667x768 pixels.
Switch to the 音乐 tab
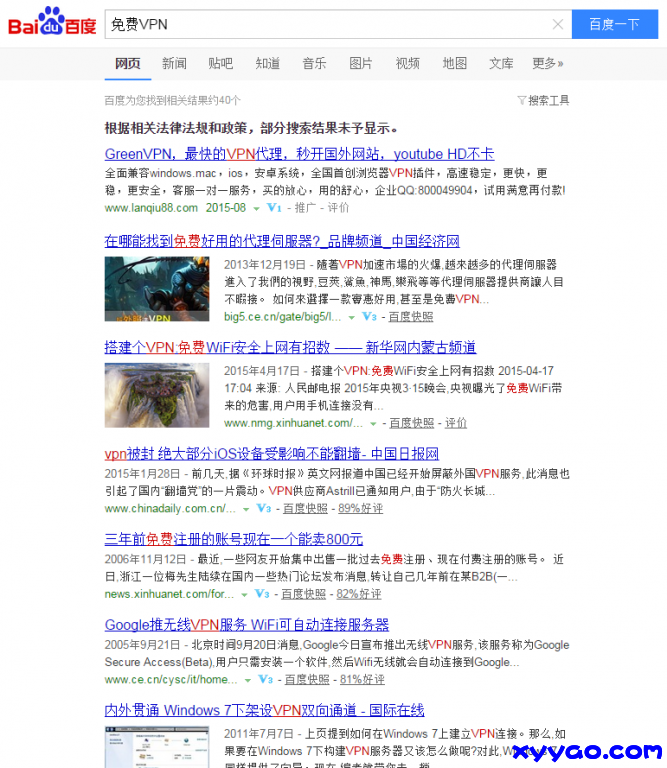[x=314, y=63]
